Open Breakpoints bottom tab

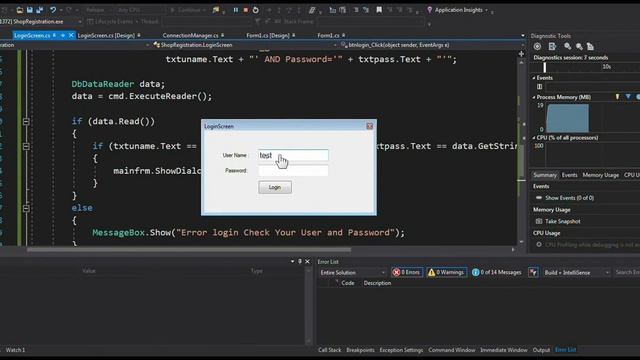click(x=360, y=350)
